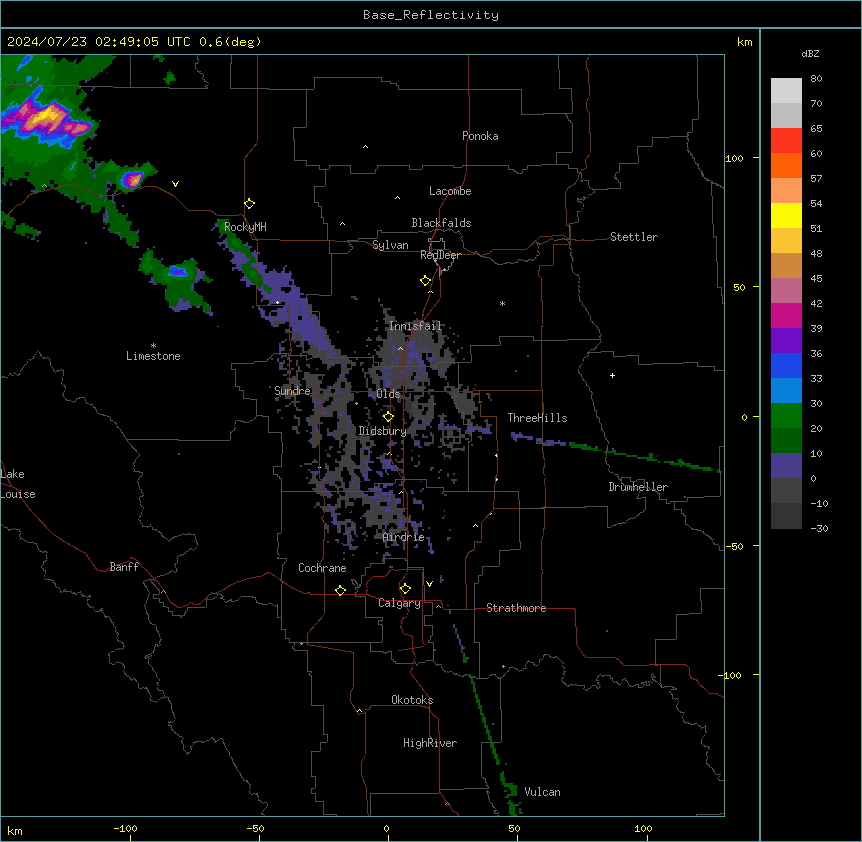This screenshot has width=862, height=842.
Task: Click the yellow diamond marker above the Calgary label
Action: coord(405,589)
